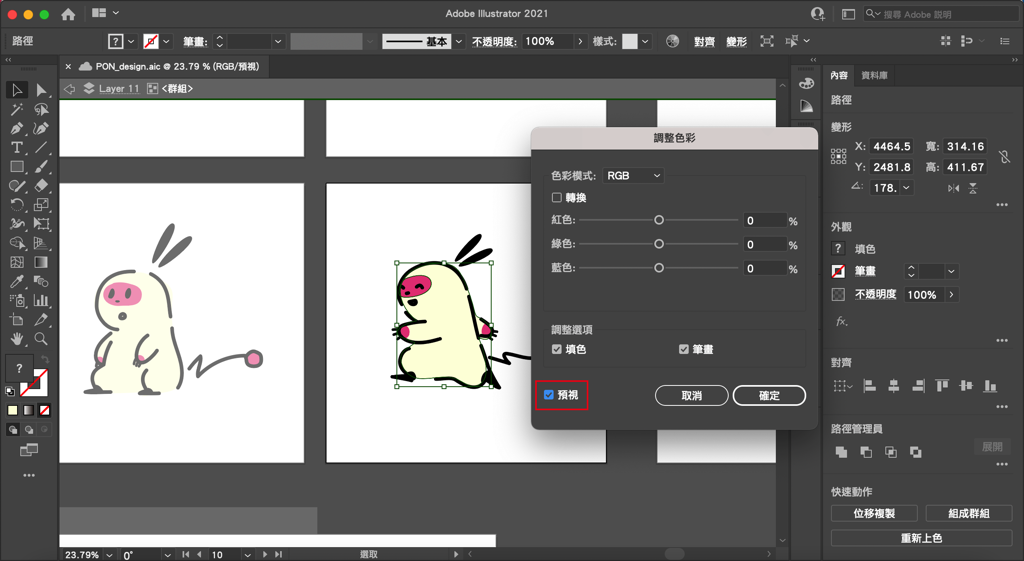Click the Home icon in top bar

(x=68, y=14)
